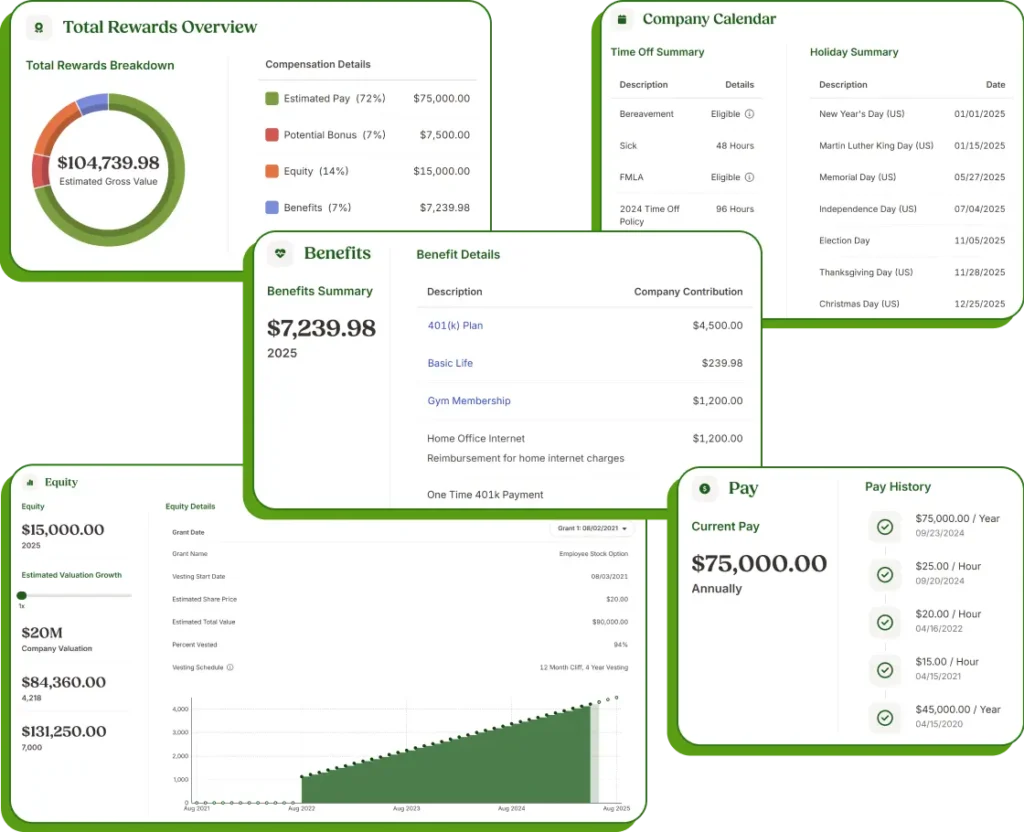
Task: Click the Pay dollar sign icon
Action: point(705,488)
